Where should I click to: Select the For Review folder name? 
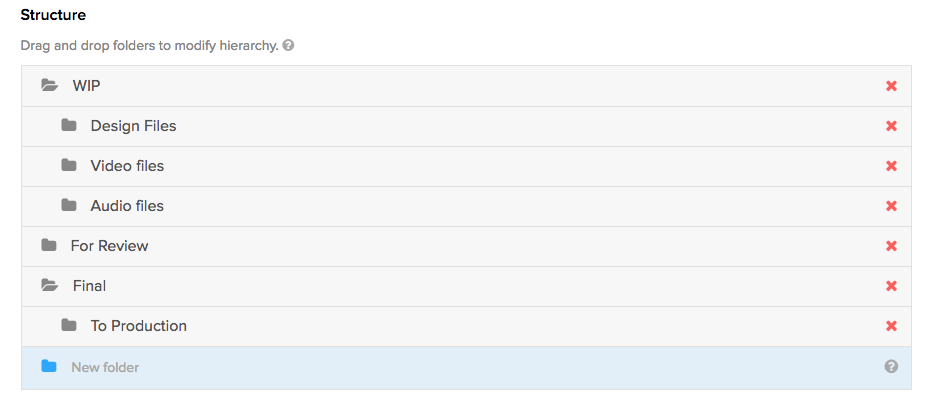(x=110, y=246)
